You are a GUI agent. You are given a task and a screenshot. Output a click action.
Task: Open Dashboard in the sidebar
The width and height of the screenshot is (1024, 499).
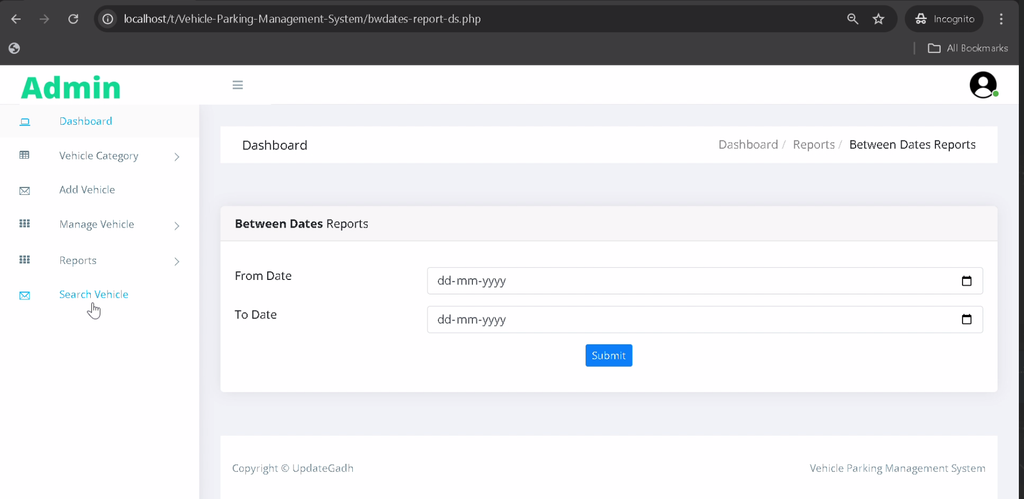pos(86,121)
